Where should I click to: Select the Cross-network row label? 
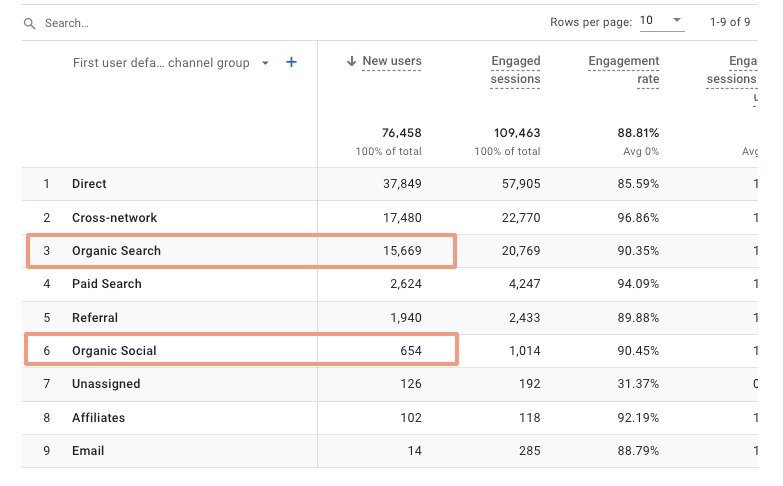[x=114, y=218]
